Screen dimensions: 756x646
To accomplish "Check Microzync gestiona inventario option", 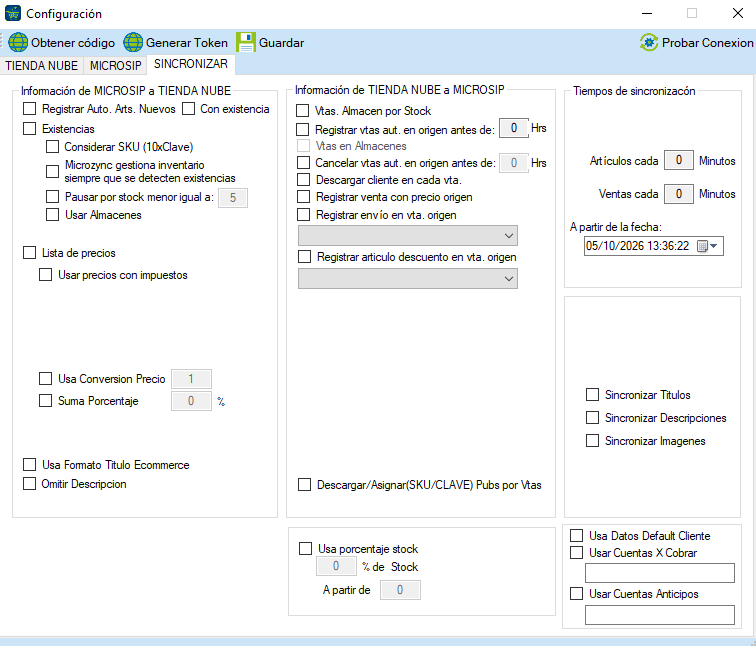I will pyautogui.click(x=52, y=171).
